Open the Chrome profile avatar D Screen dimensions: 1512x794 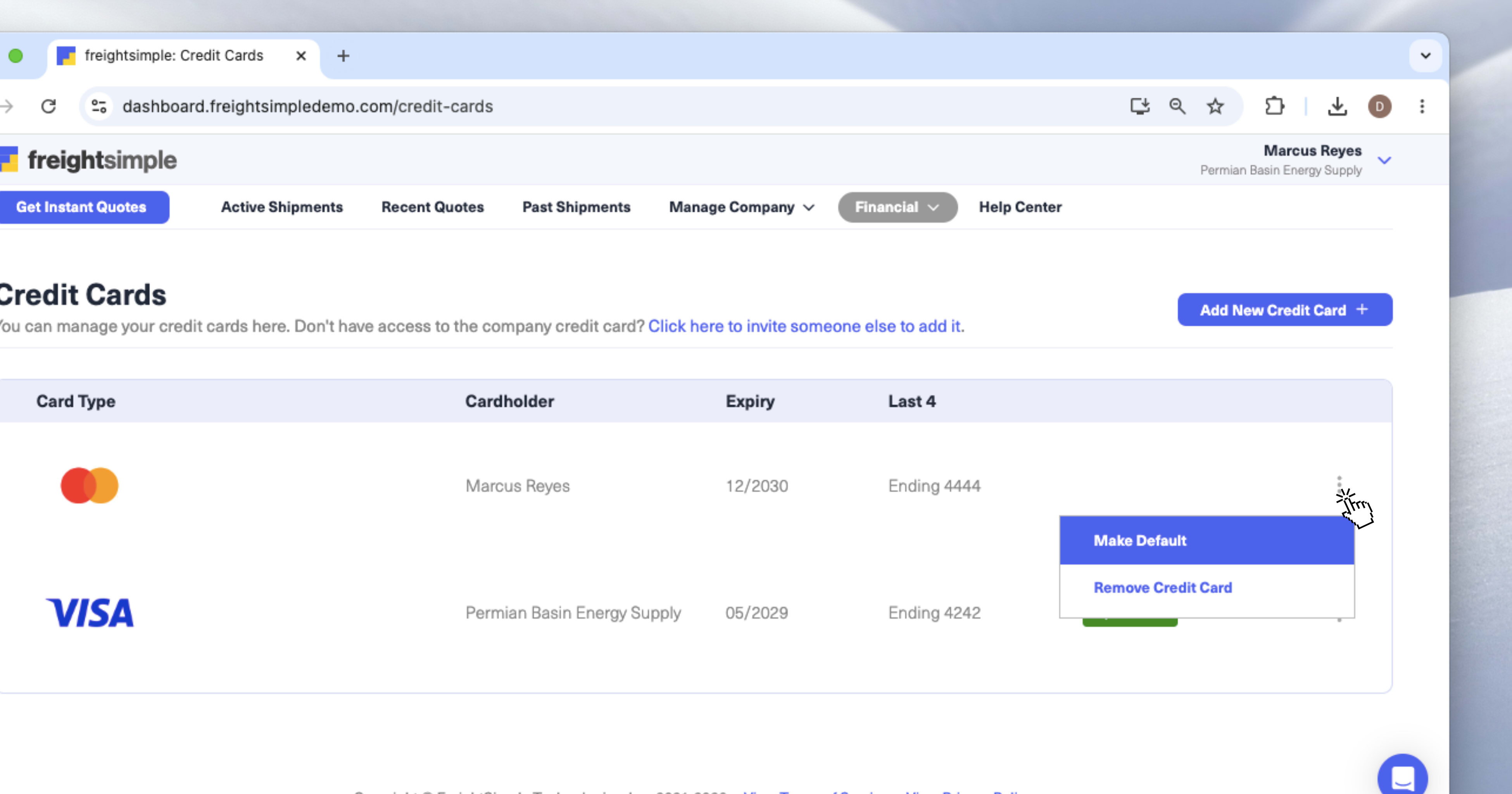coord(1379,106)
